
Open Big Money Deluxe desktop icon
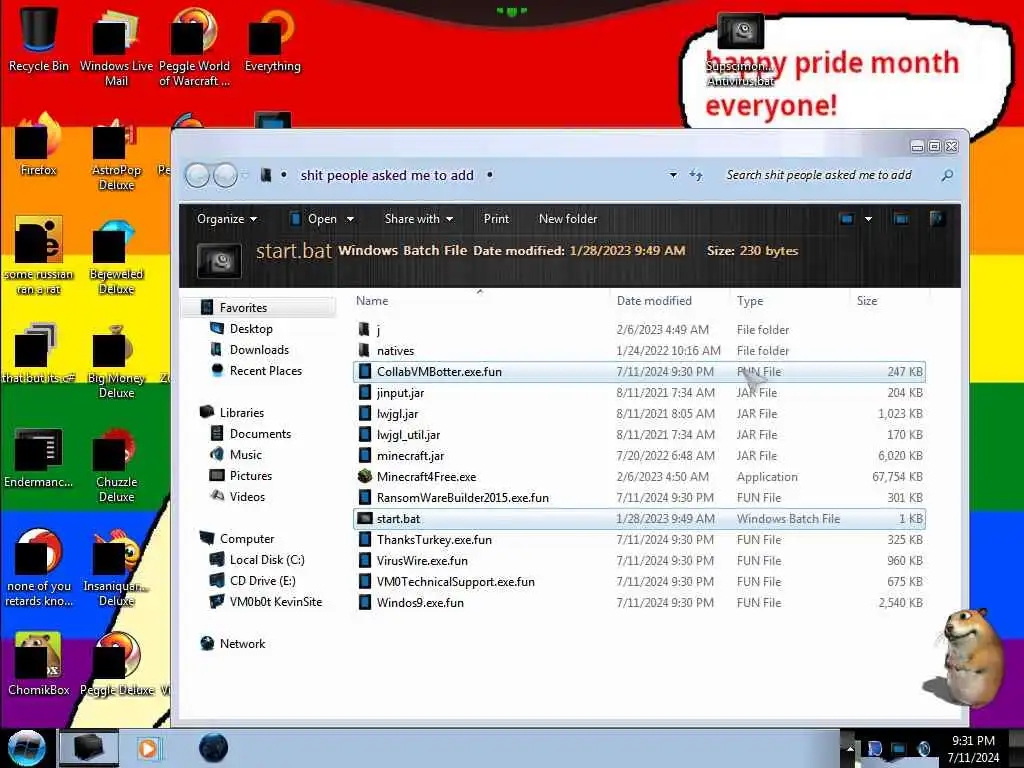click(116, 361)
